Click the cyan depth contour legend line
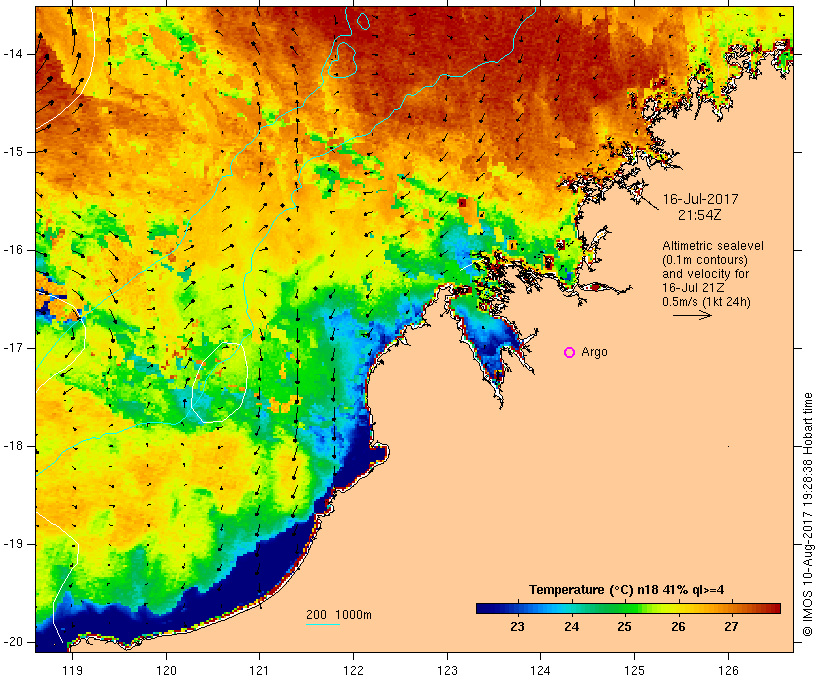 coord(323,624)
